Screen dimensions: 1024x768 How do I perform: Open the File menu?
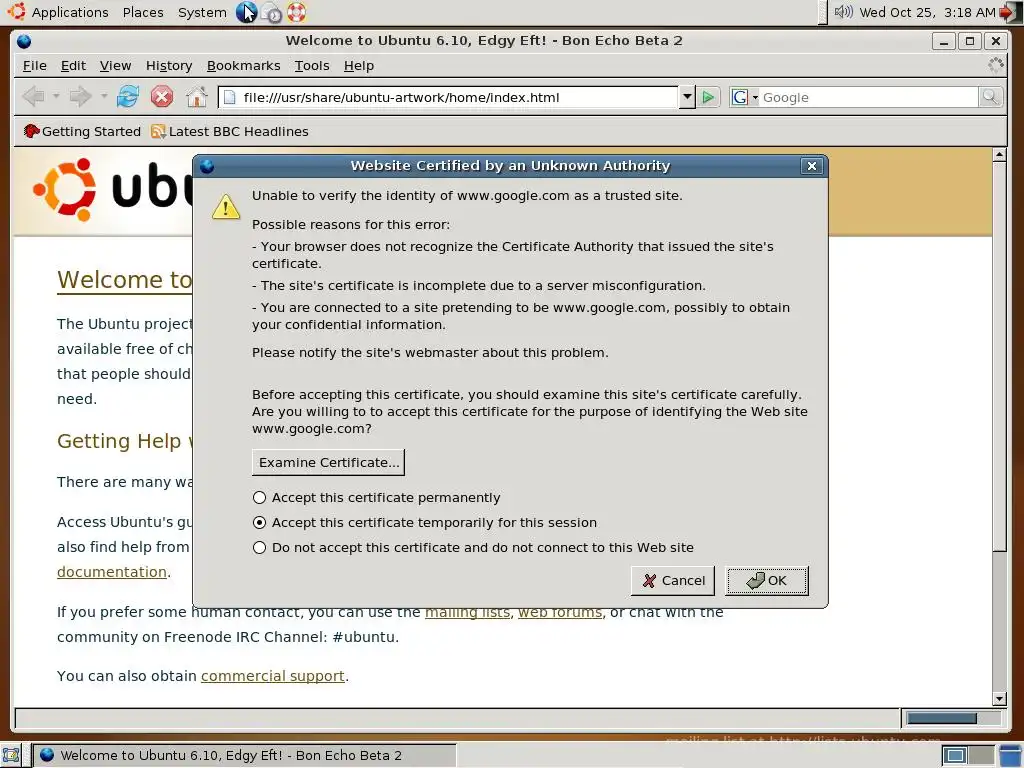[x=35, y=66]
